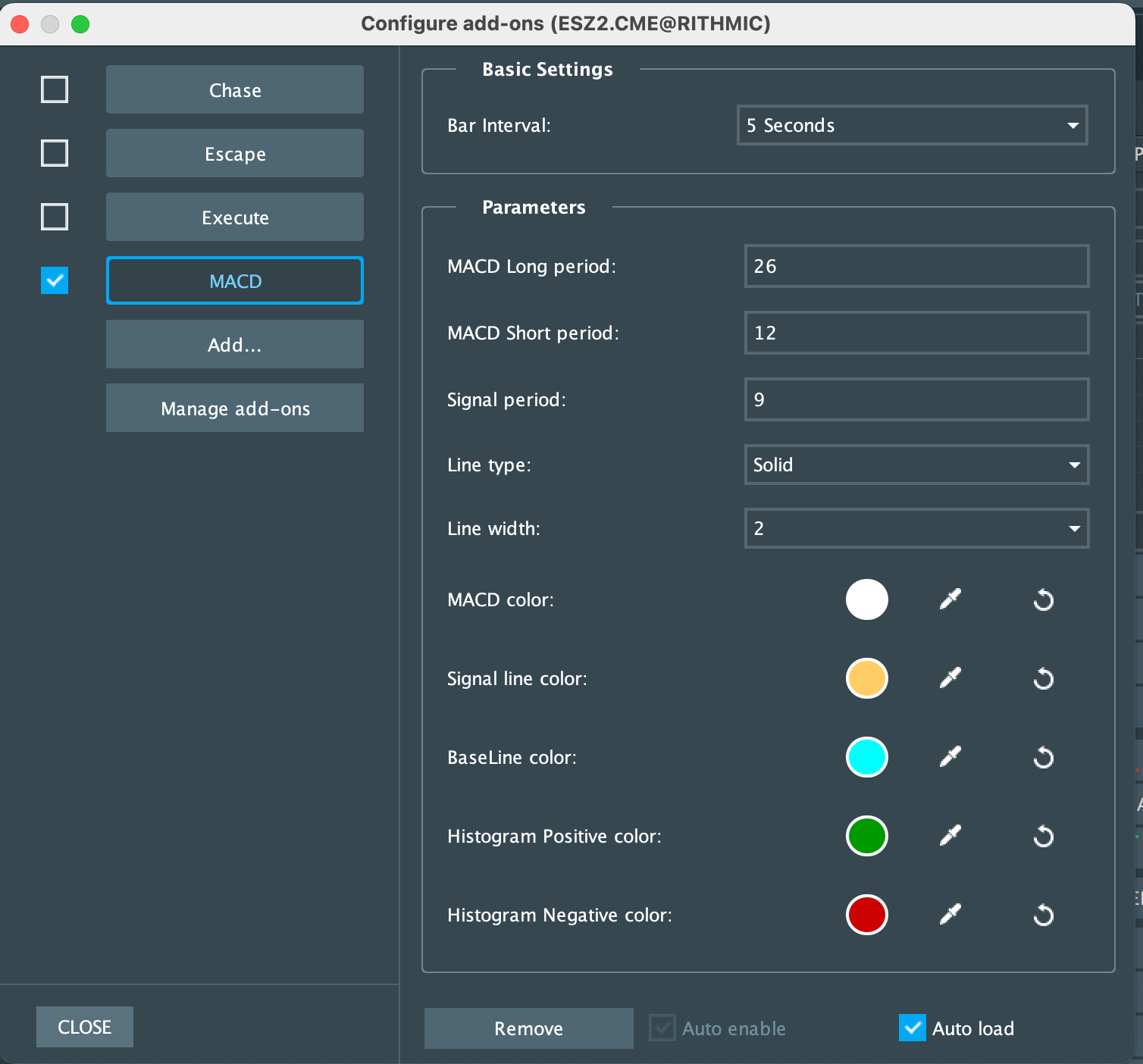Toggle the Auto load checkbox
Screen dimensions: 1143x1064
tap(913, 1028)
